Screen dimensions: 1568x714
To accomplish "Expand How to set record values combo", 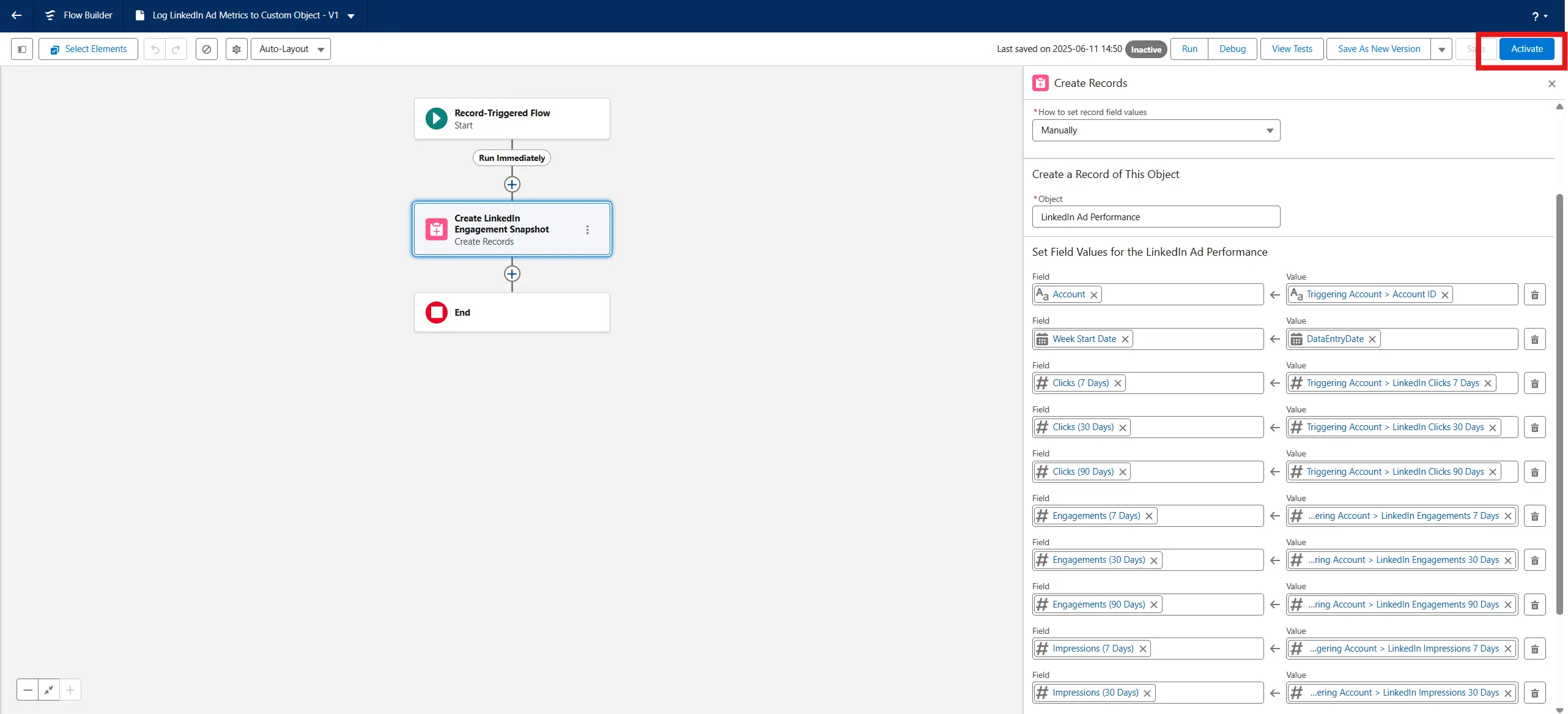I will click(x=1156, y=130).
